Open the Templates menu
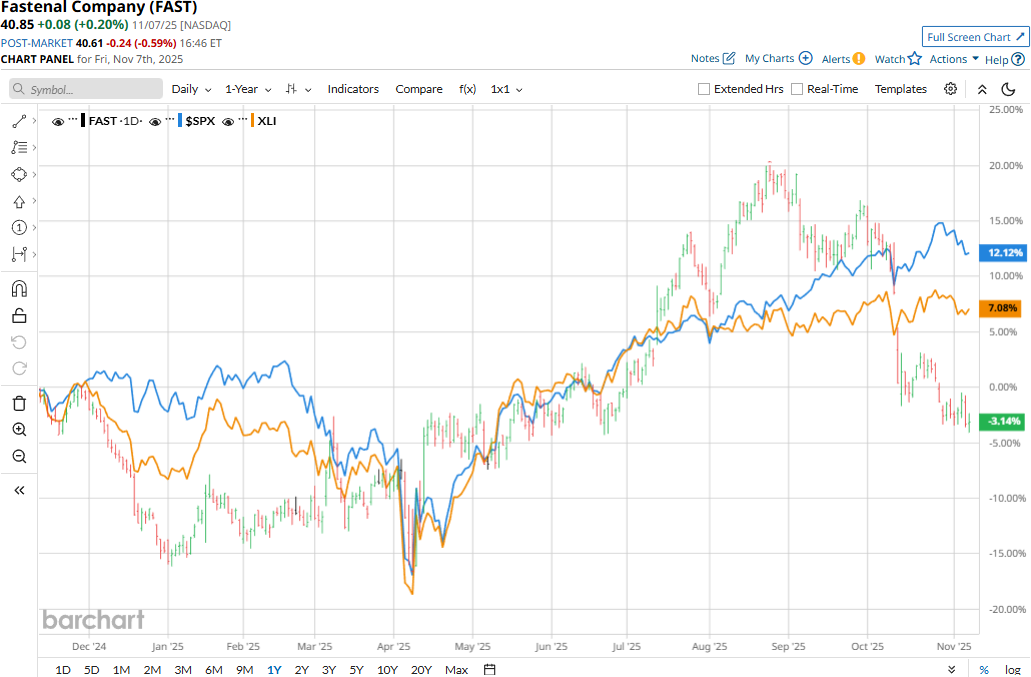1031x677 pixels. tap(900, 89)
